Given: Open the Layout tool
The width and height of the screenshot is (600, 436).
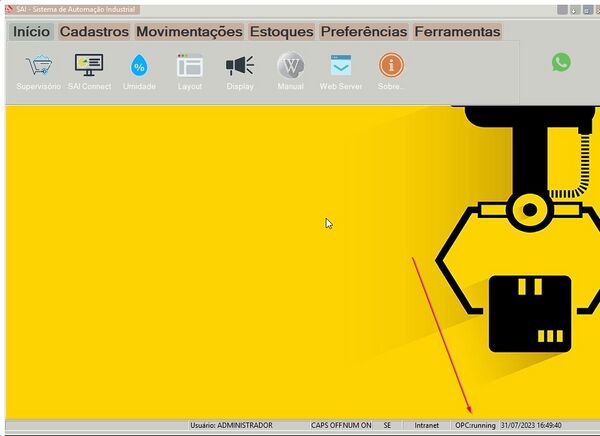Looking at the screenshot, I should 190,67.
